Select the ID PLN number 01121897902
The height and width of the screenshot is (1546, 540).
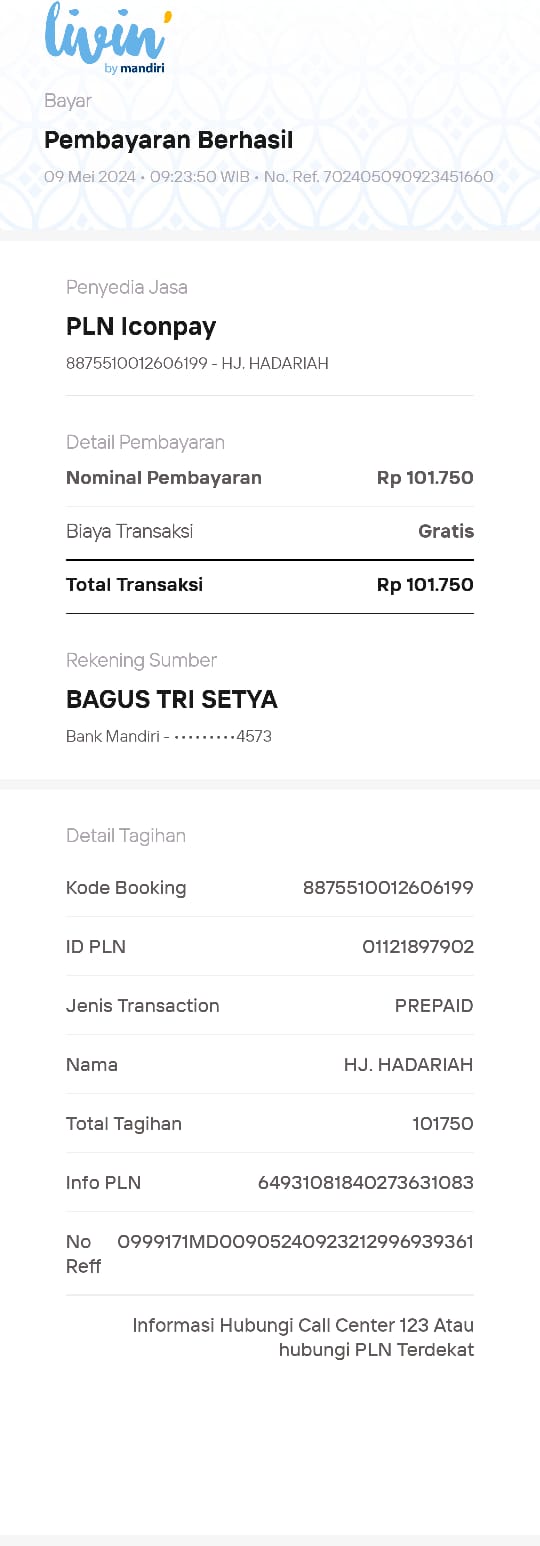418,947
